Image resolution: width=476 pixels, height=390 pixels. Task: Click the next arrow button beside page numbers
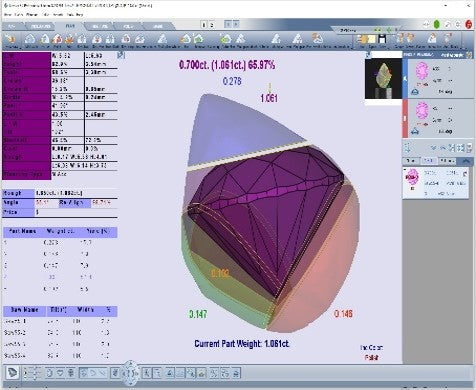click(x=236, y=24)
